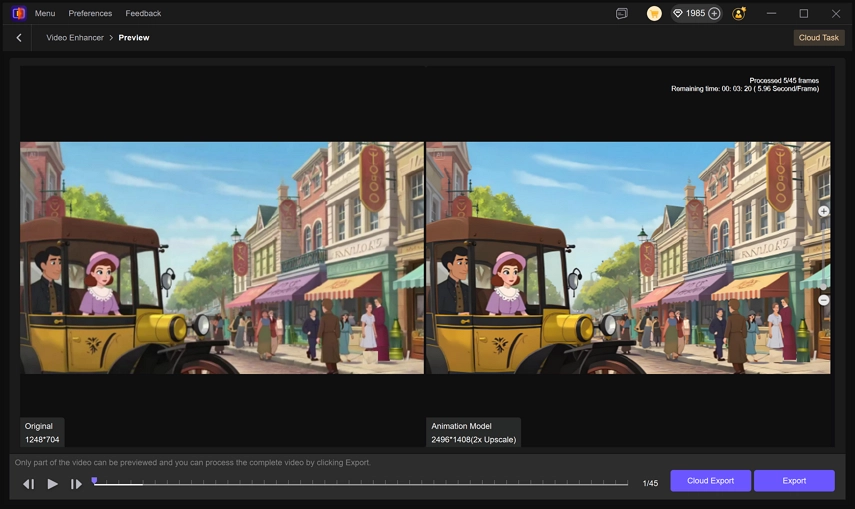This screenshot has height=509, width=855.
Task: Zoom in on the preview
Action: [x=824, y=212]
